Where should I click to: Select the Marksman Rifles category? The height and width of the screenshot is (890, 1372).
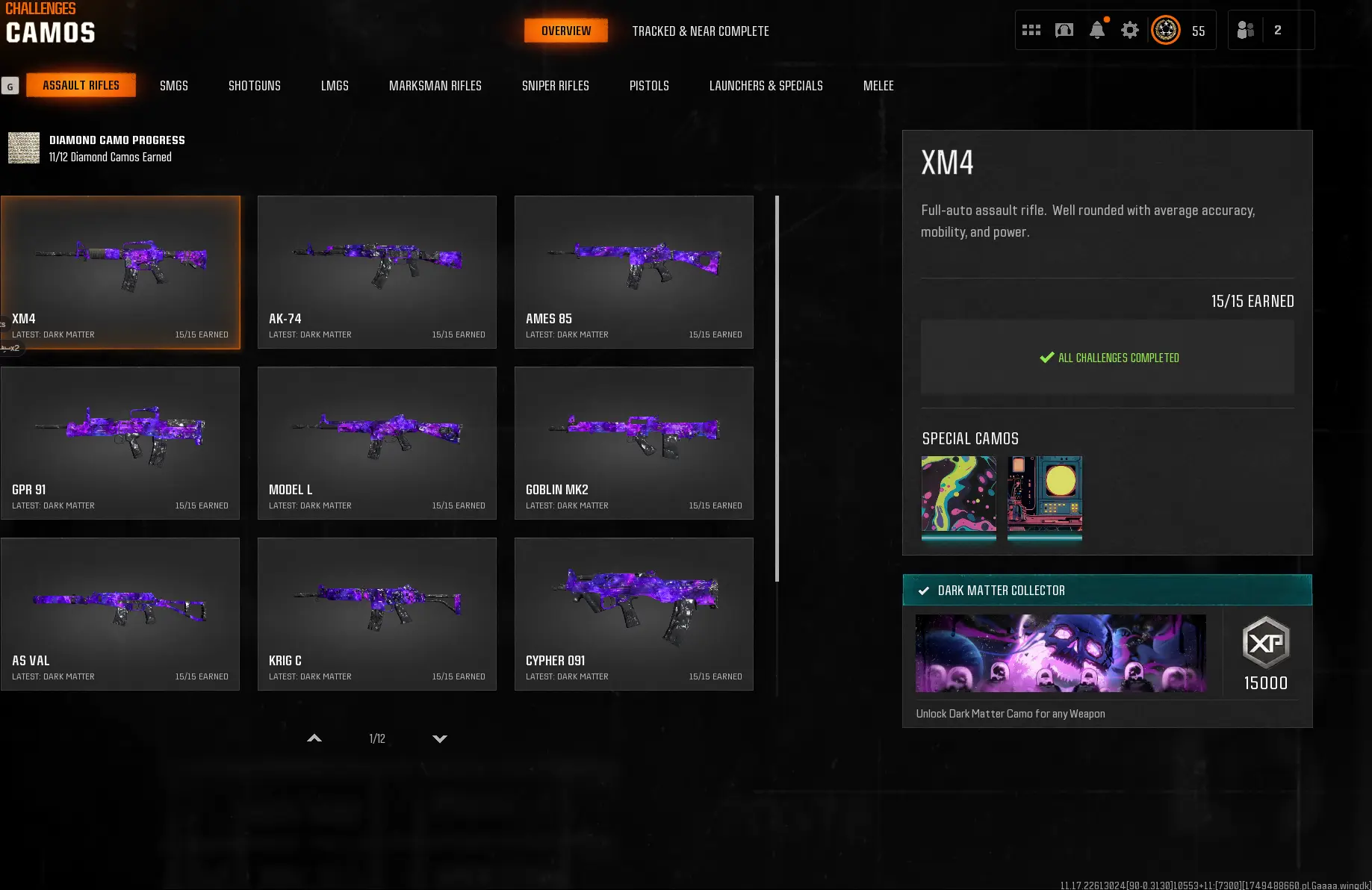(435, 86)
